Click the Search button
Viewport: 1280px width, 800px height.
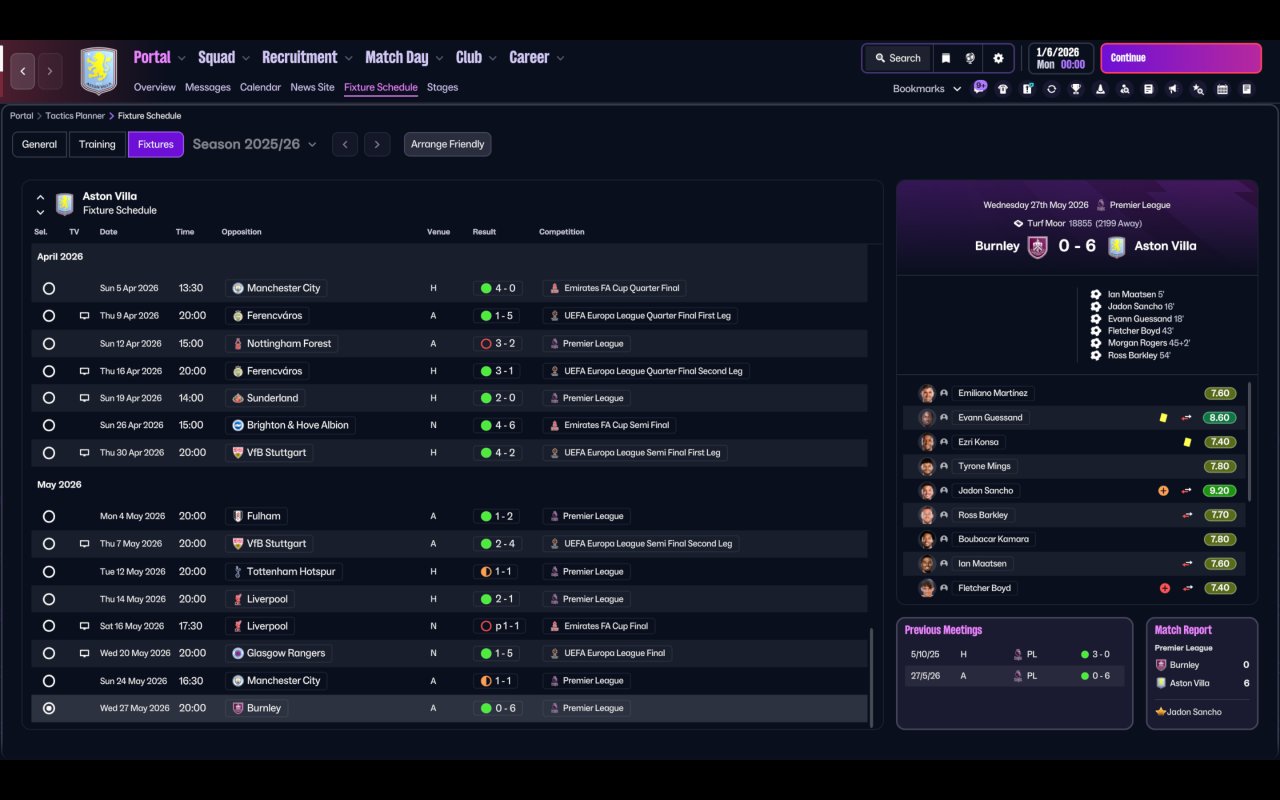pos(897,58)
